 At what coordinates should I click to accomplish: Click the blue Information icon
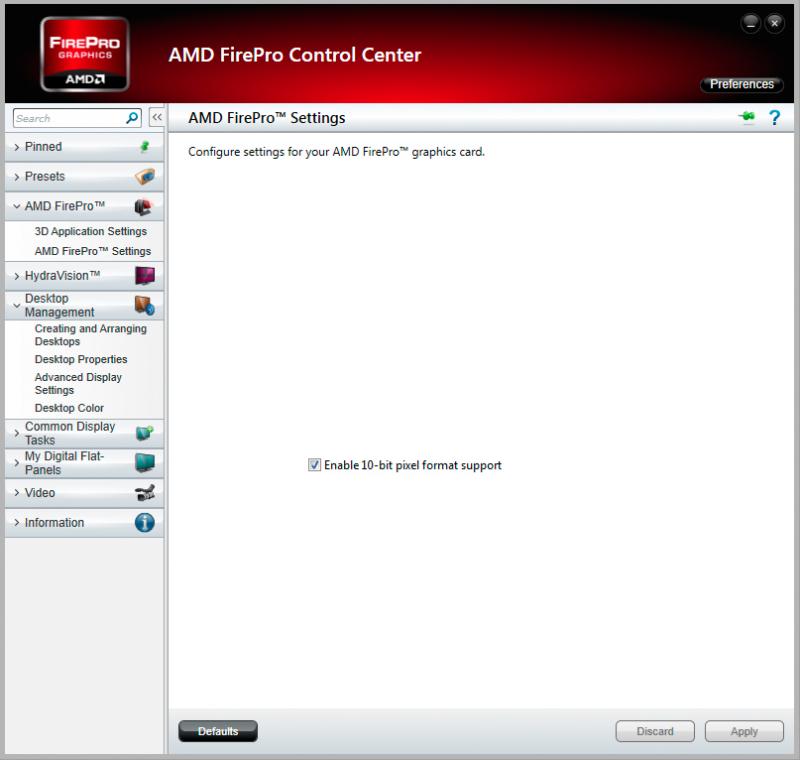point(145,523)
